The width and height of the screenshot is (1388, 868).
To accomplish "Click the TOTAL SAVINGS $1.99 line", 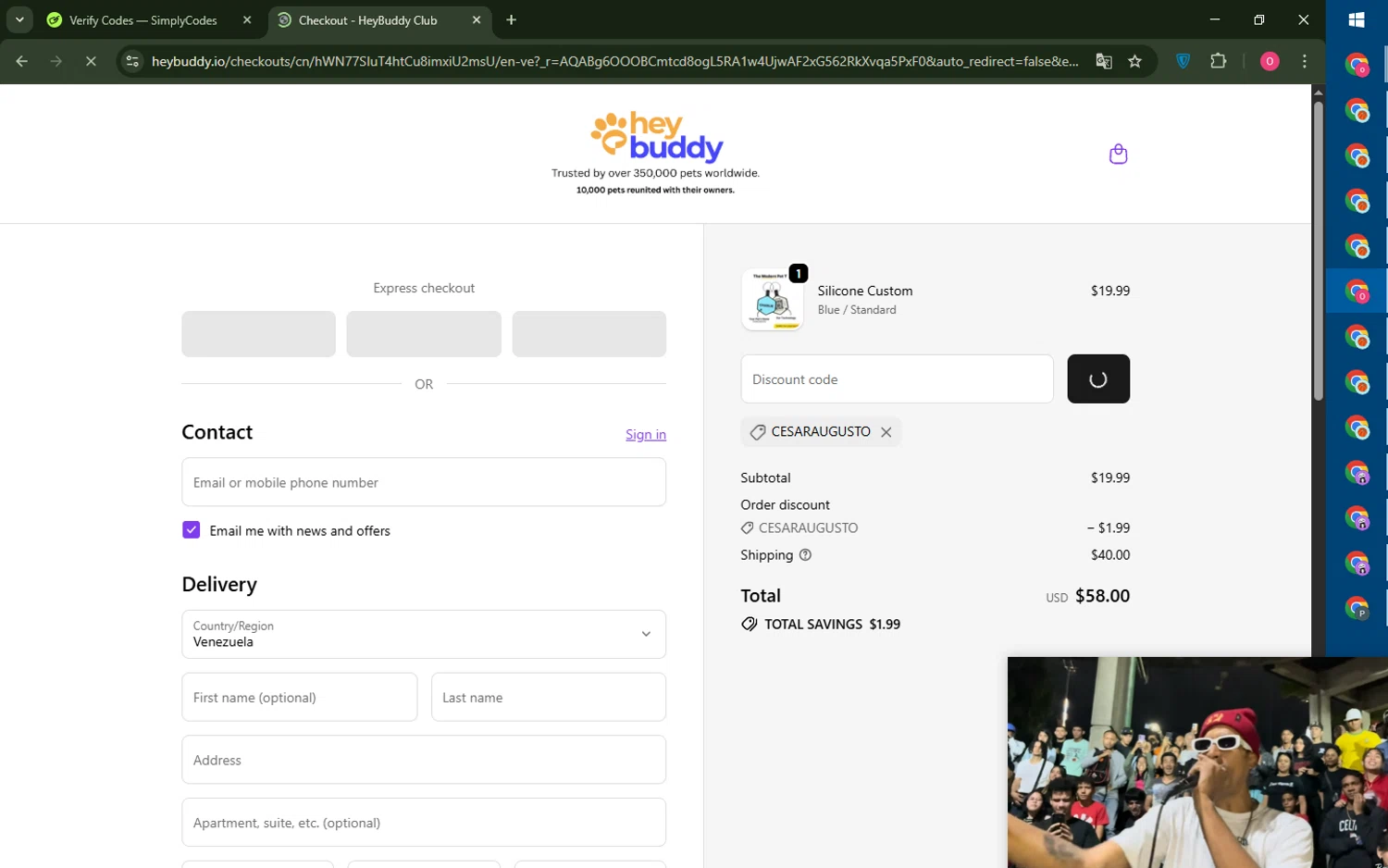I will pyautogui.click(x=821, y=625).
